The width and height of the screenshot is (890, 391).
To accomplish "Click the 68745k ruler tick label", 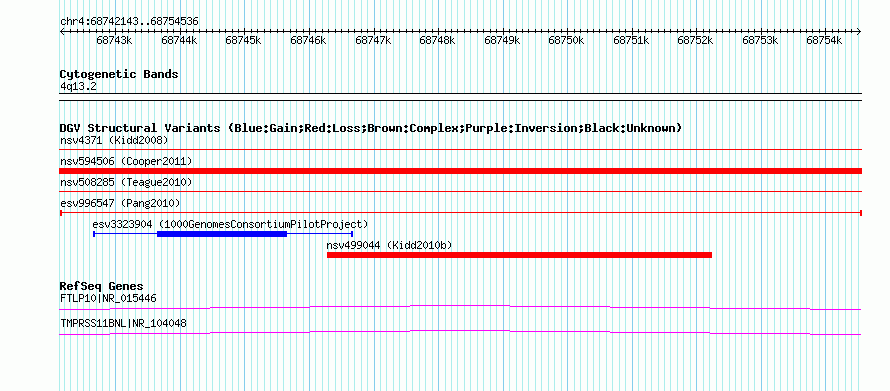I will pos(243,41).
